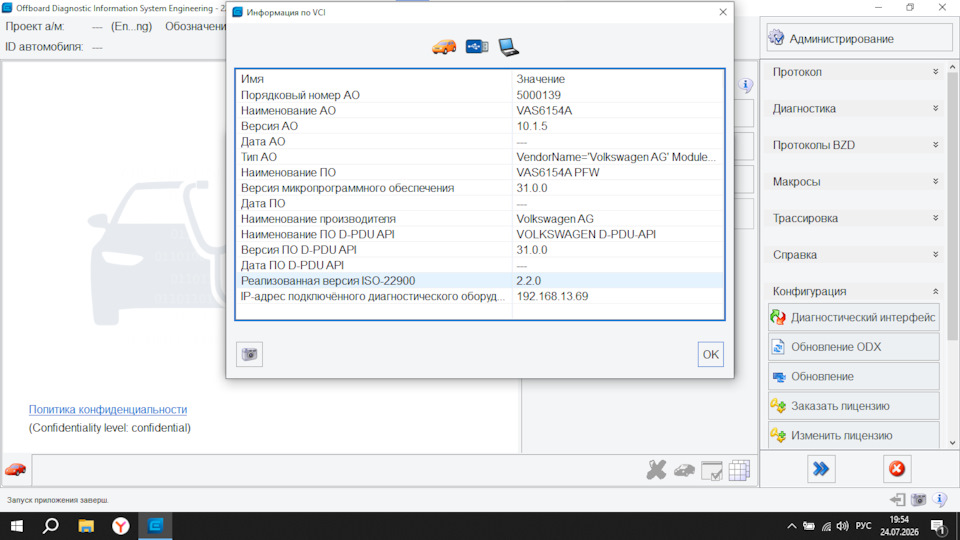Click Заказать лицензию
The height and width of the screenshot is (540, 960).
[853, 405]
